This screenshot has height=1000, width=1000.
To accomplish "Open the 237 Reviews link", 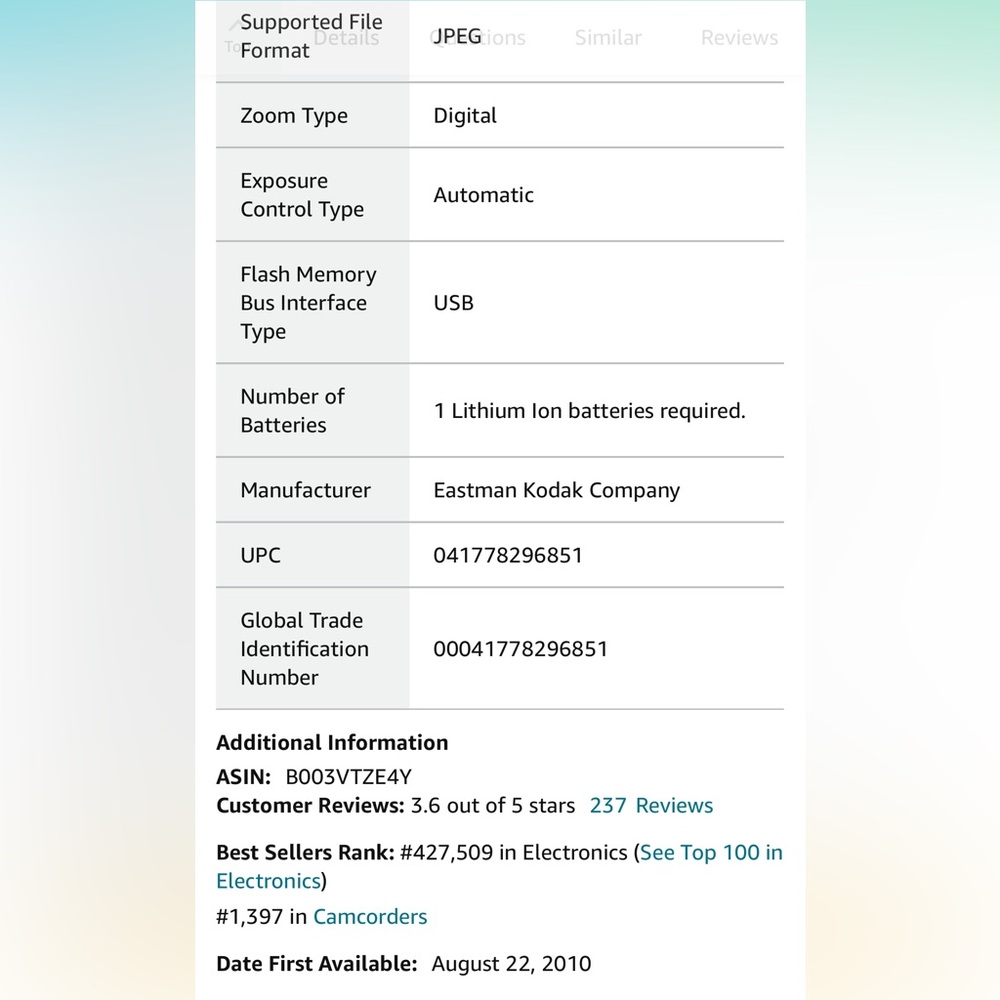I will [651, 805].
